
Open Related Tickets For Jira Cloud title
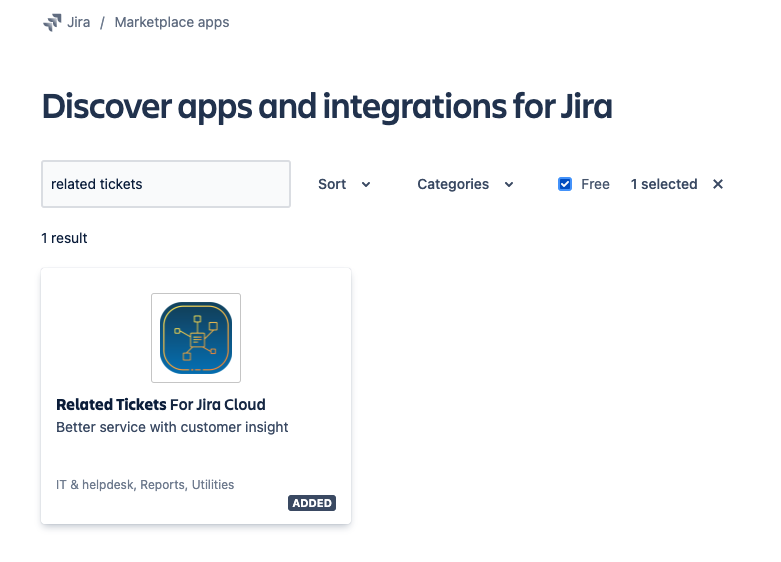(161, 405)
